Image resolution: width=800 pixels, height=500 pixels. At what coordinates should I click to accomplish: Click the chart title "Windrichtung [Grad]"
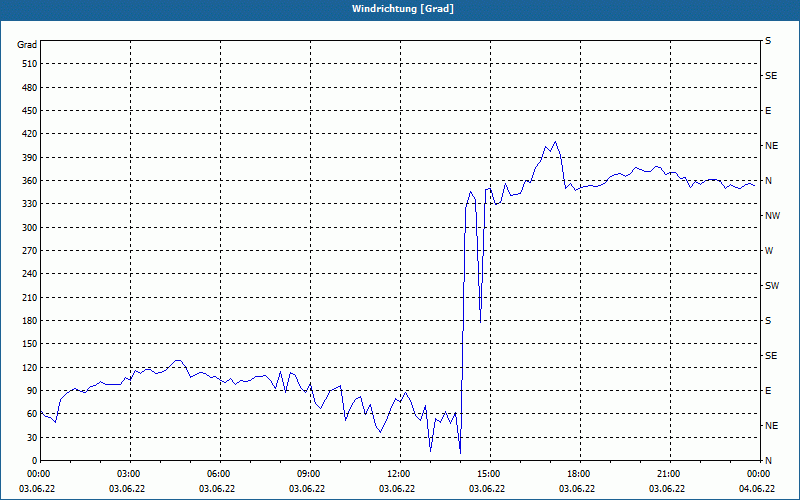point(403,9)
